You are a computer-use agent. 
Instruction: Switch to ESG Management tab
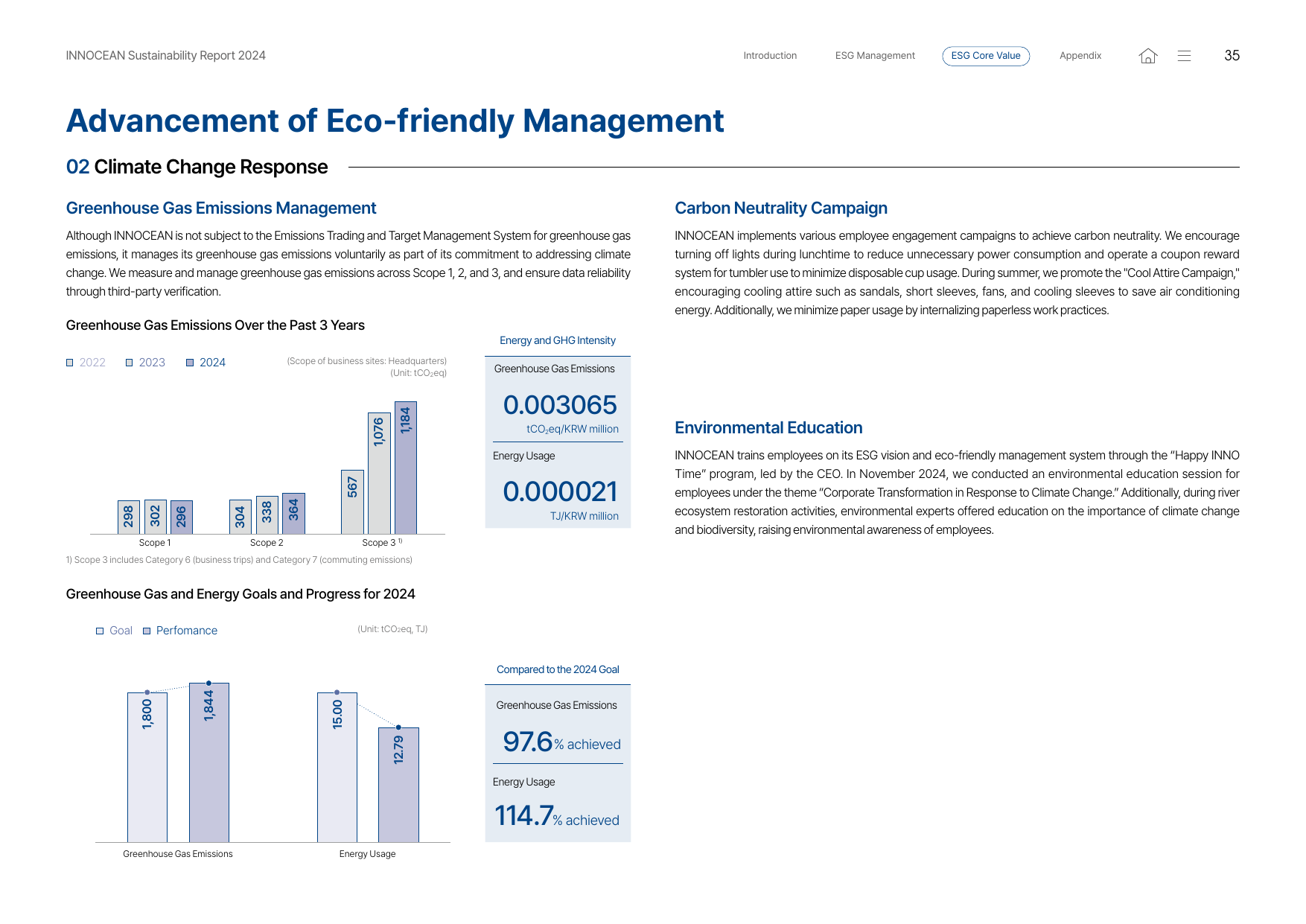(875, 56)
